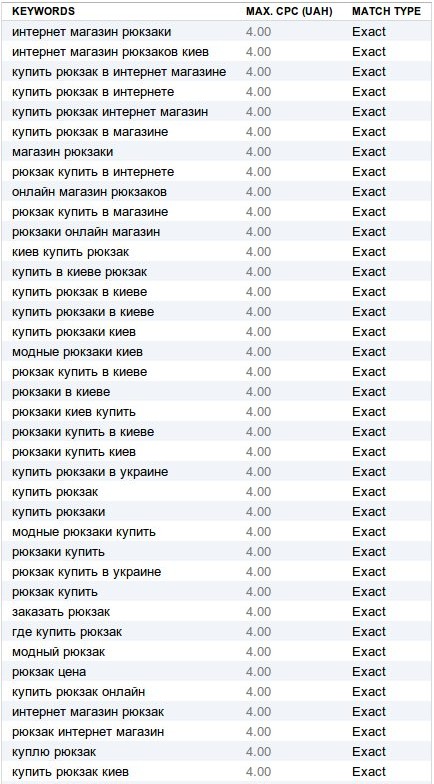Select keyword "купить рюкзак киев"
The width and height of the screenshot is (434, 784).
pyautogui.click(x=70, y=772)
